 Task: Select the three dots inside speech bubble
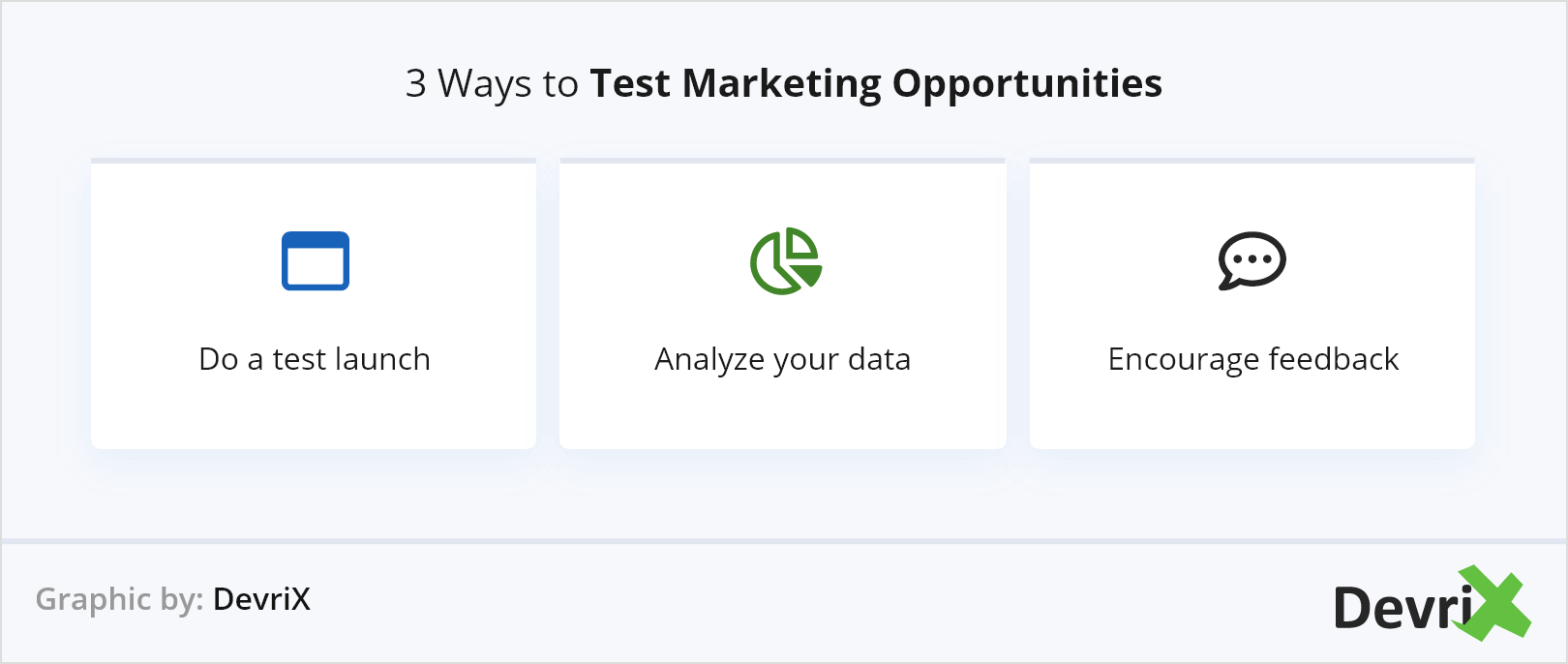[1252, 258]
